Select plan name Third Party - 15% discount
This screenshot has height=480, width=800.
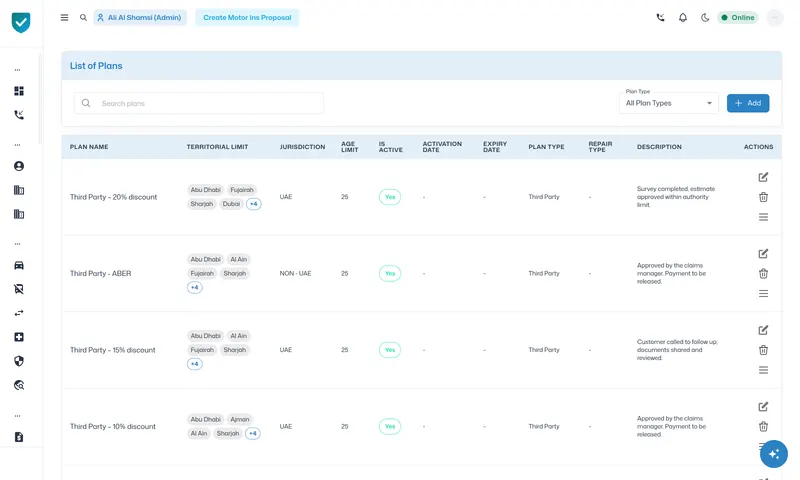pyautogui.click(x=113, y=350)
